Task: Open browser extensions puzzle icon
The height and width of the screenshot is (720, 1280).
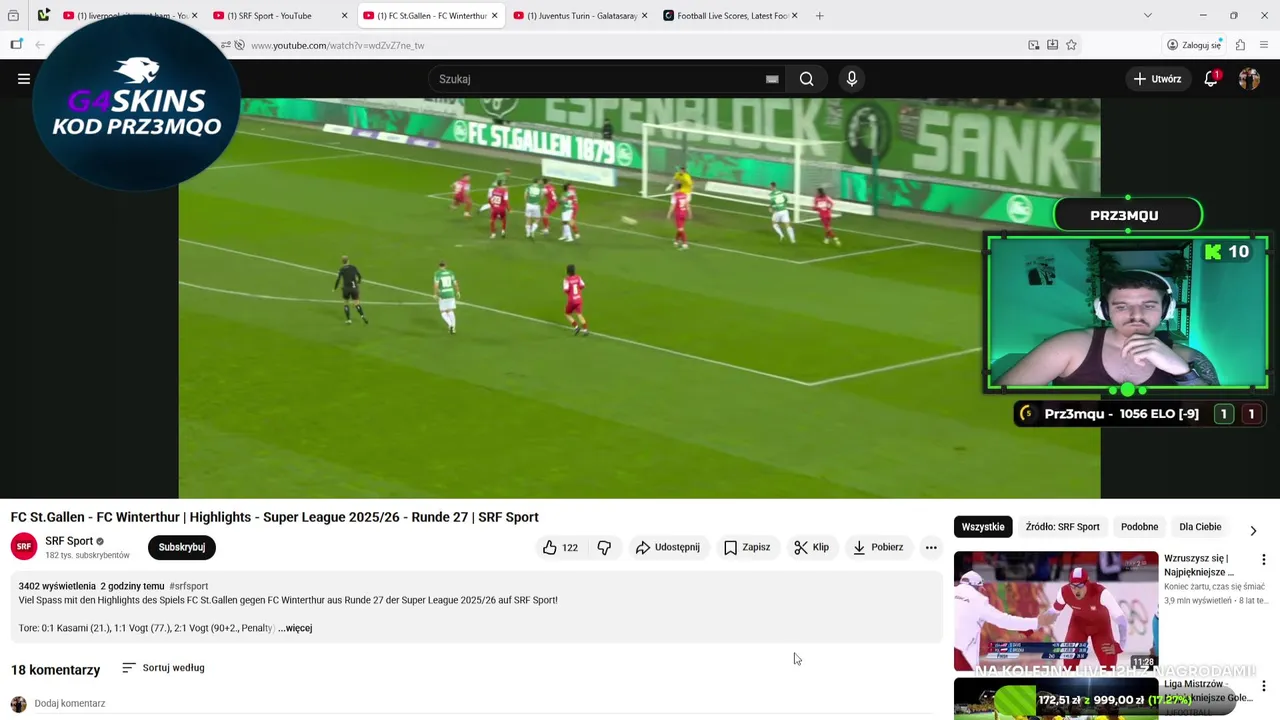Action: point(1240,45)
